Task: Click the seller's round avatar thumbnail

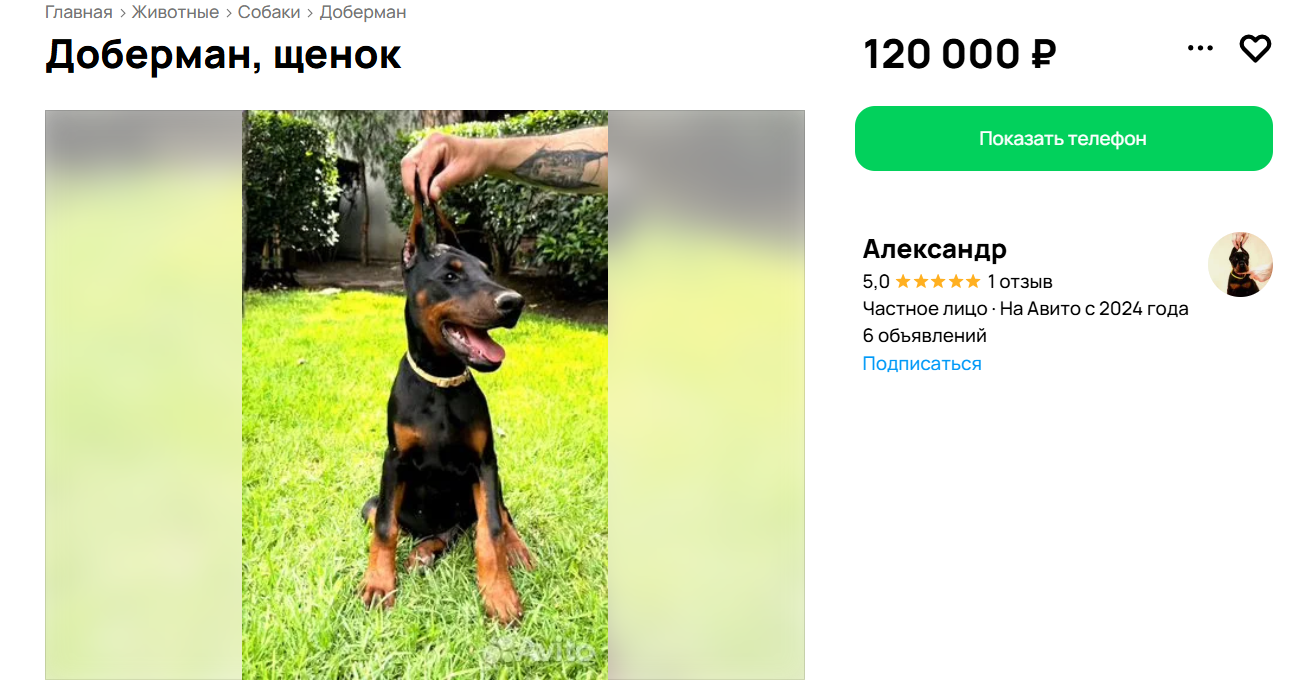Action: [x=1240, y=264]
